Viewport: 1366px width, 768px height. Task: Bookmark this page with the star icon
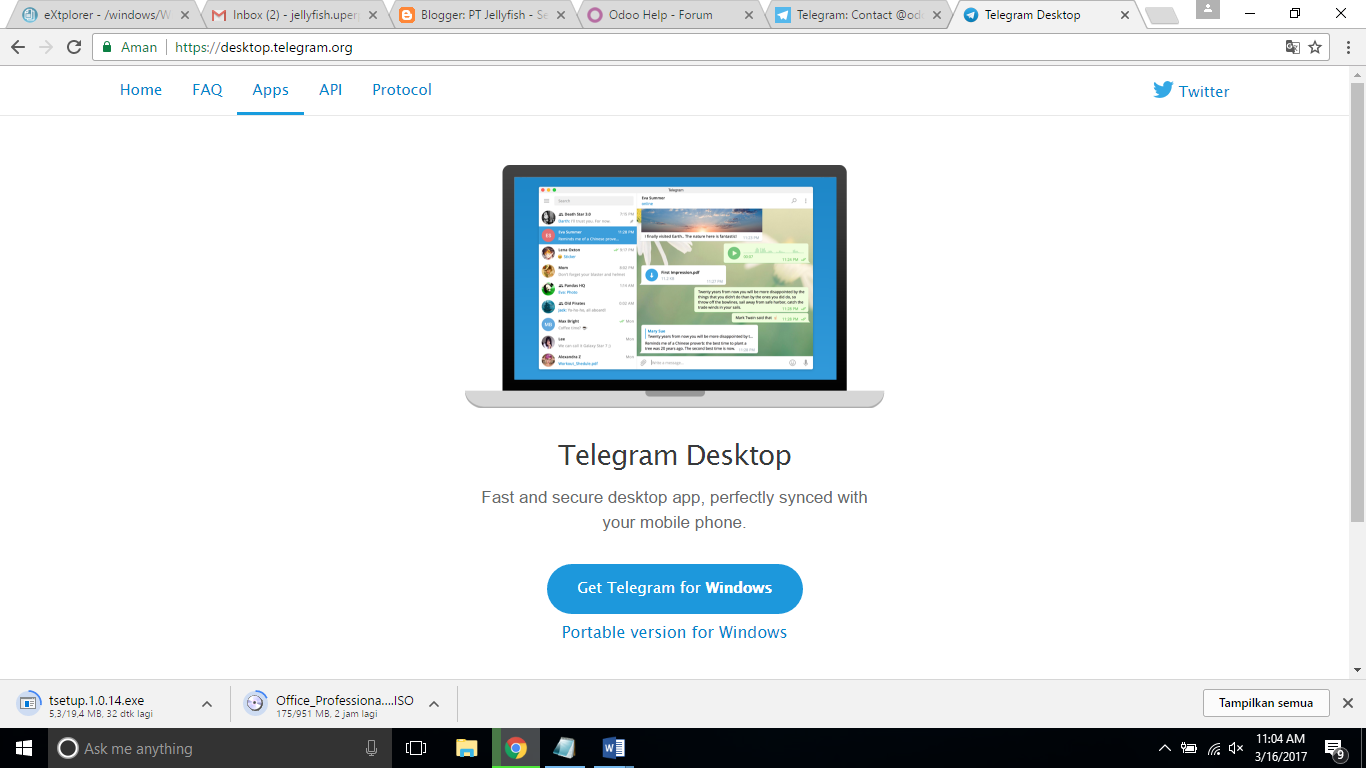pos(1316,47)
